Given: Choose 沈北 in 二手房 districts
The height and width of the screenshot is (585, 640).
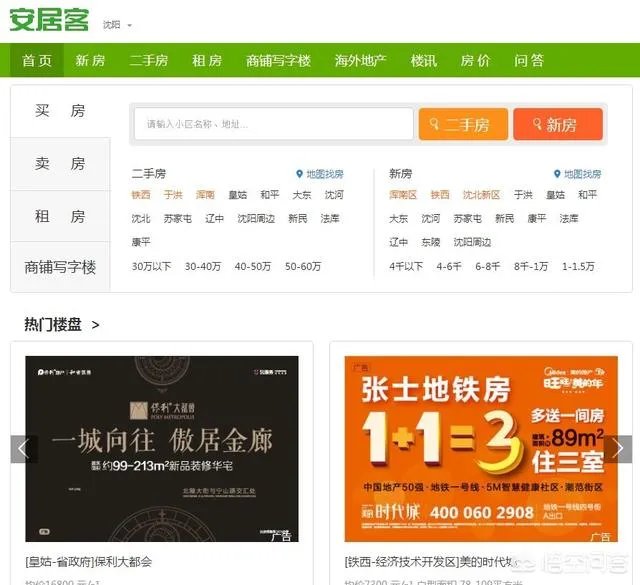Looking at the screenshot, I should pos(141,219).
